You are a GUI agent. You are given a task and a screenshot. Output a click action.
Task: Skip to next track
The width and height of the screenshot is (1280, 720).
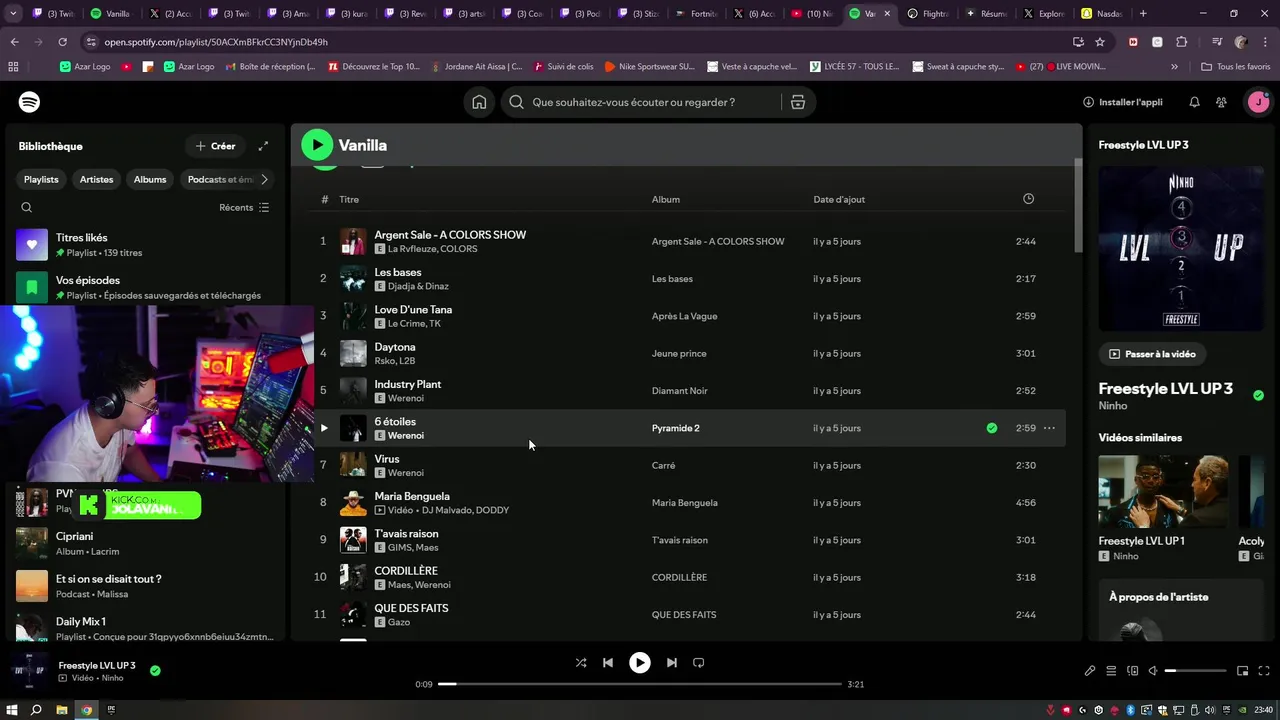(x=672, y=662)
